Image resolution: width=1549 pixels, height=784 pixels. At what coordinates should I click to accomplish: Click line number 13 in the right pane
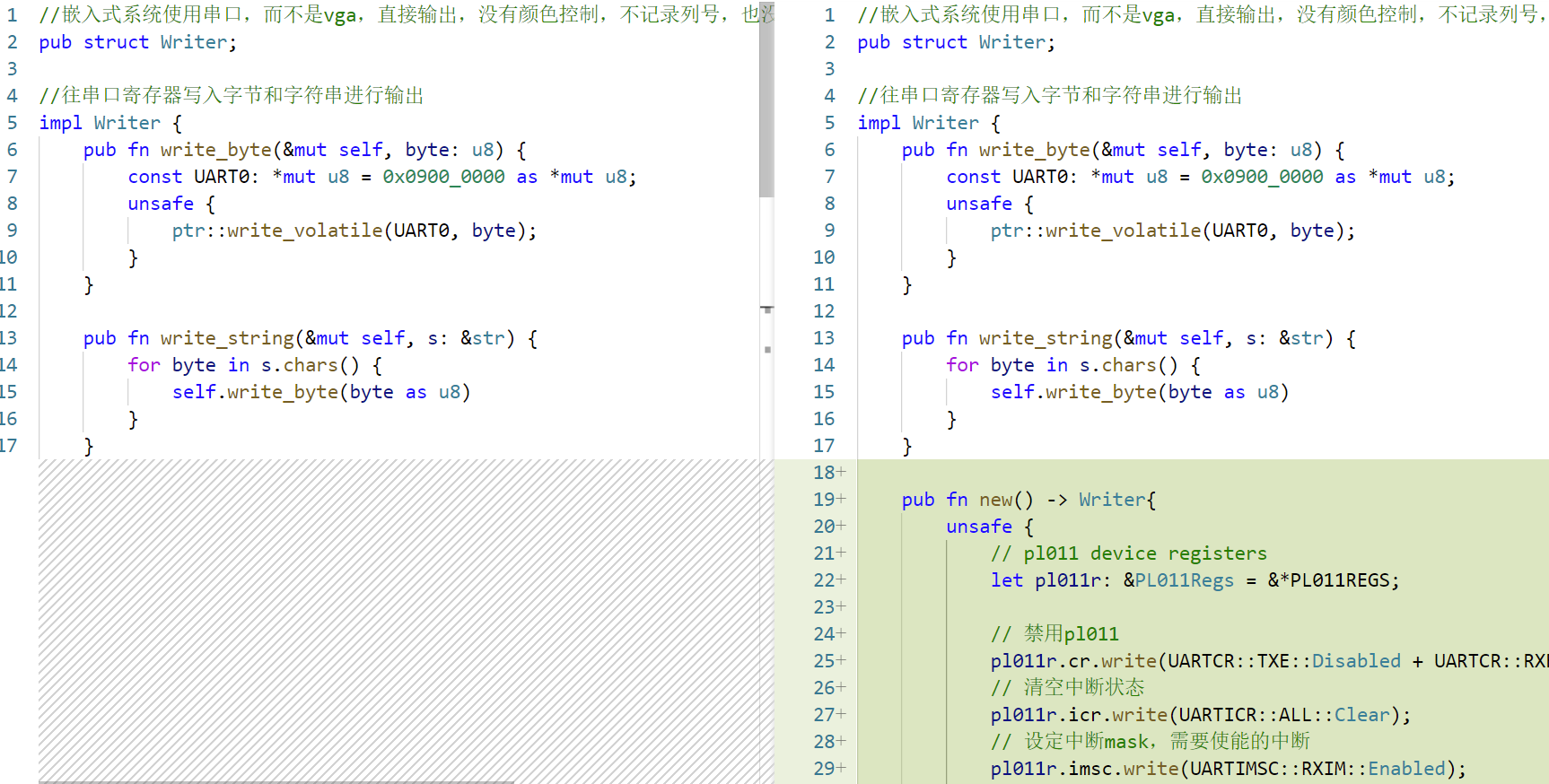[x=824, y=338]
